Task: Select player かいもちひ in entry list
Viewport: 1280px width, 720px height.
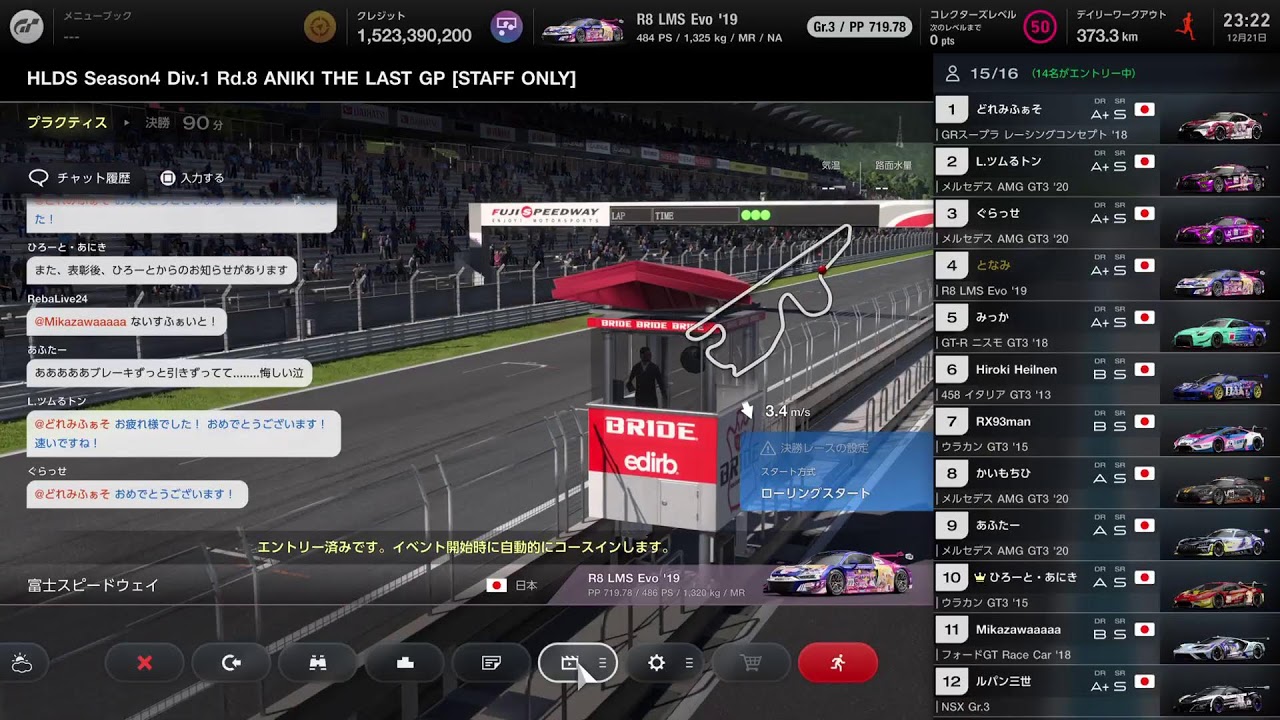Action: (x=1107, y=483)
